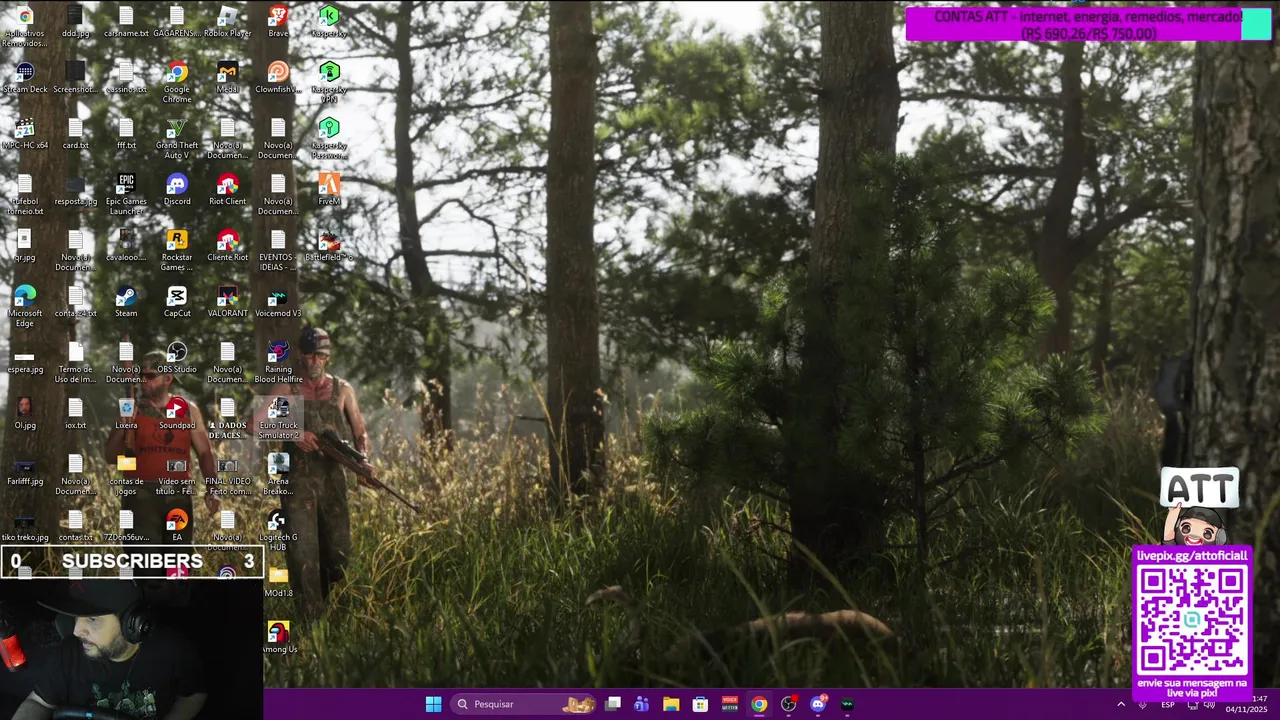Open Discord from the taskbar

click(x=818, y=704)
